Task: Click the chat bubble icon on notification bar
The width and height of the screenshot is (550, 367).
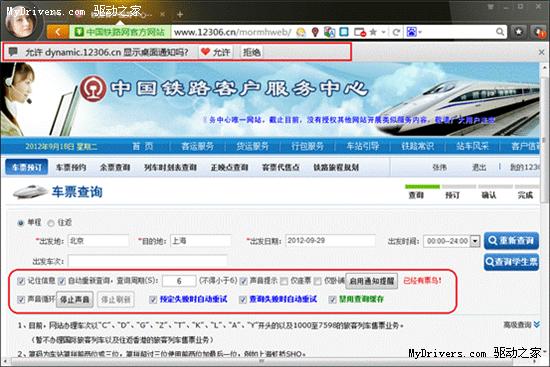Action: (13, 52)
